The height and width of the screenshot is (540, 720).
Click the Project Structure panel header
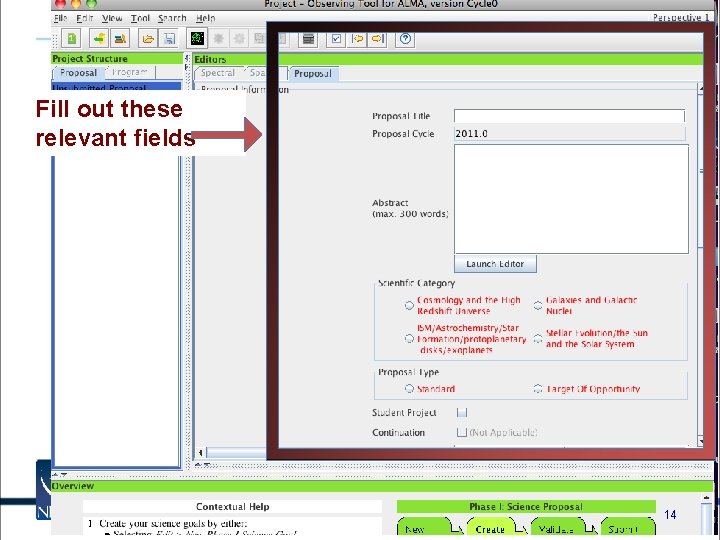click(x=117, y=58)
